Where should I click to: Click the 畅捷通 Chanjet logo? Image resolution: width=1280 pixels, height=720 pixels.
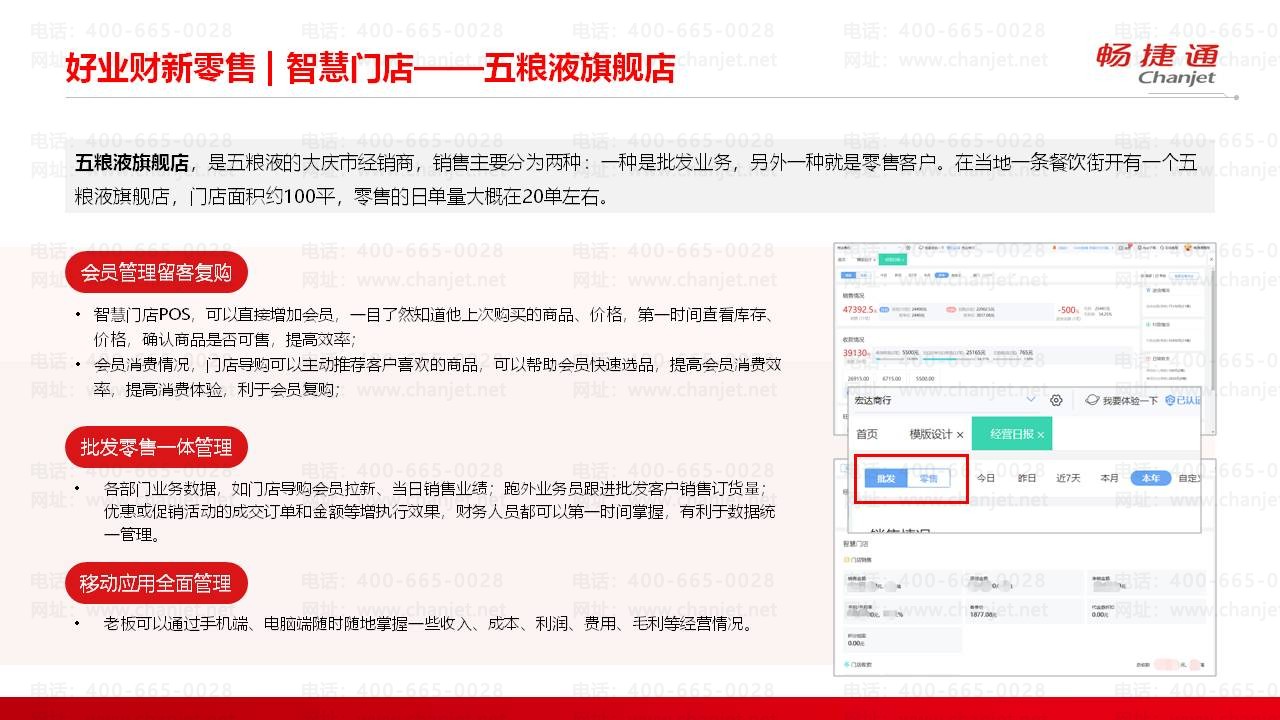1156,63
